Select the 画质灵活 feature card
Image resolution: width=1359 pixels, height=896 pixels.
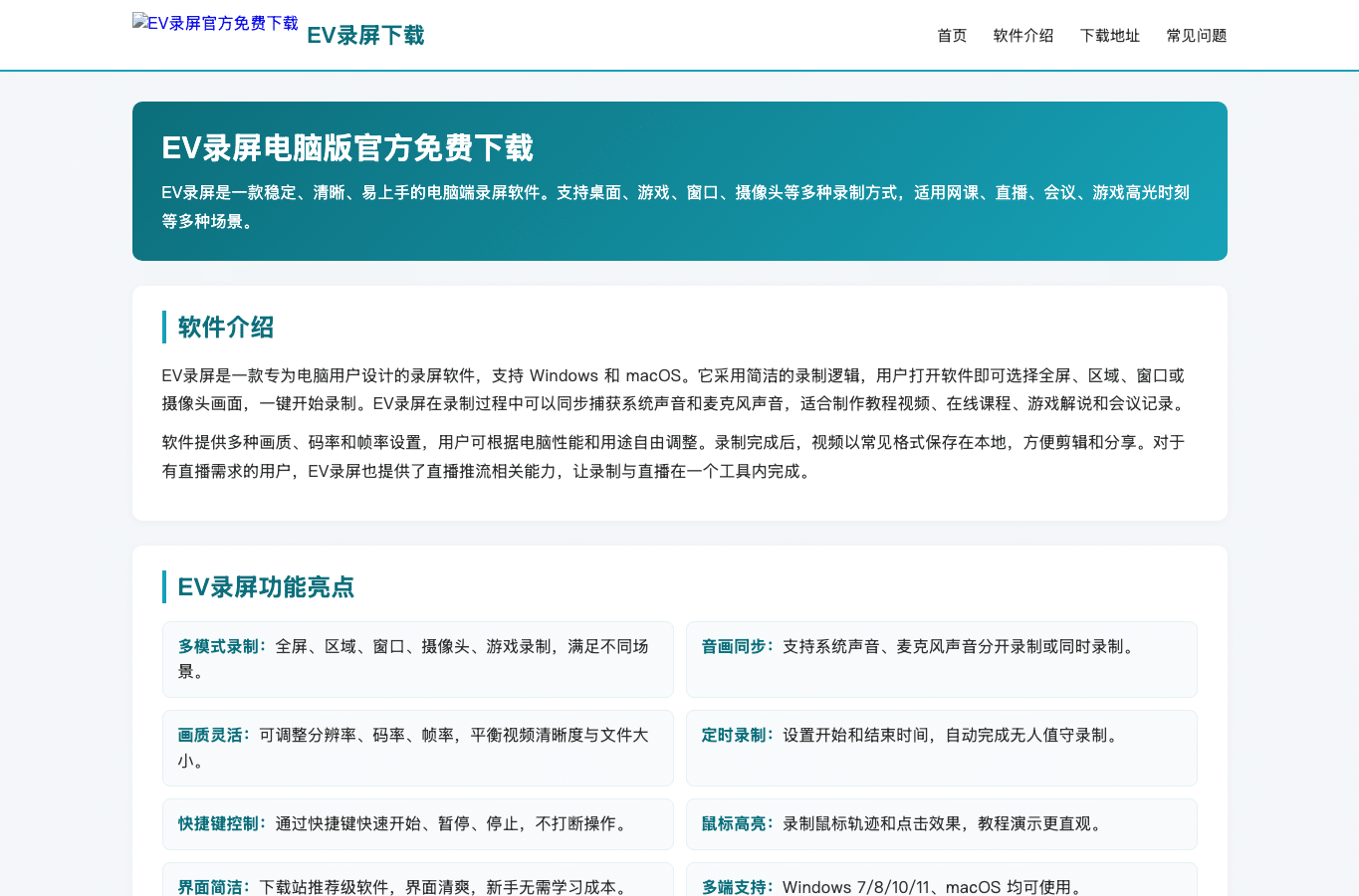[418, 748]
